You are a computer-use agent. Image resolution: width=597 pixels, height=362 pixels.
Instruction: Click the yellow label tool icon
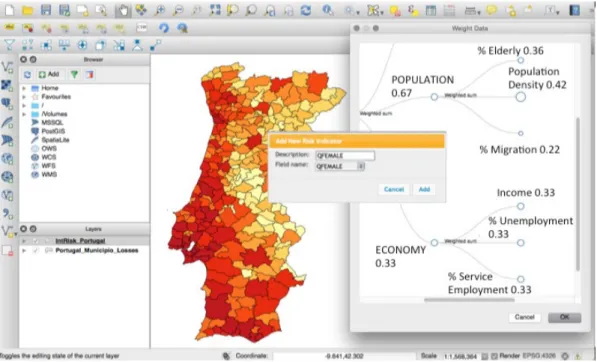coord(9,28)
